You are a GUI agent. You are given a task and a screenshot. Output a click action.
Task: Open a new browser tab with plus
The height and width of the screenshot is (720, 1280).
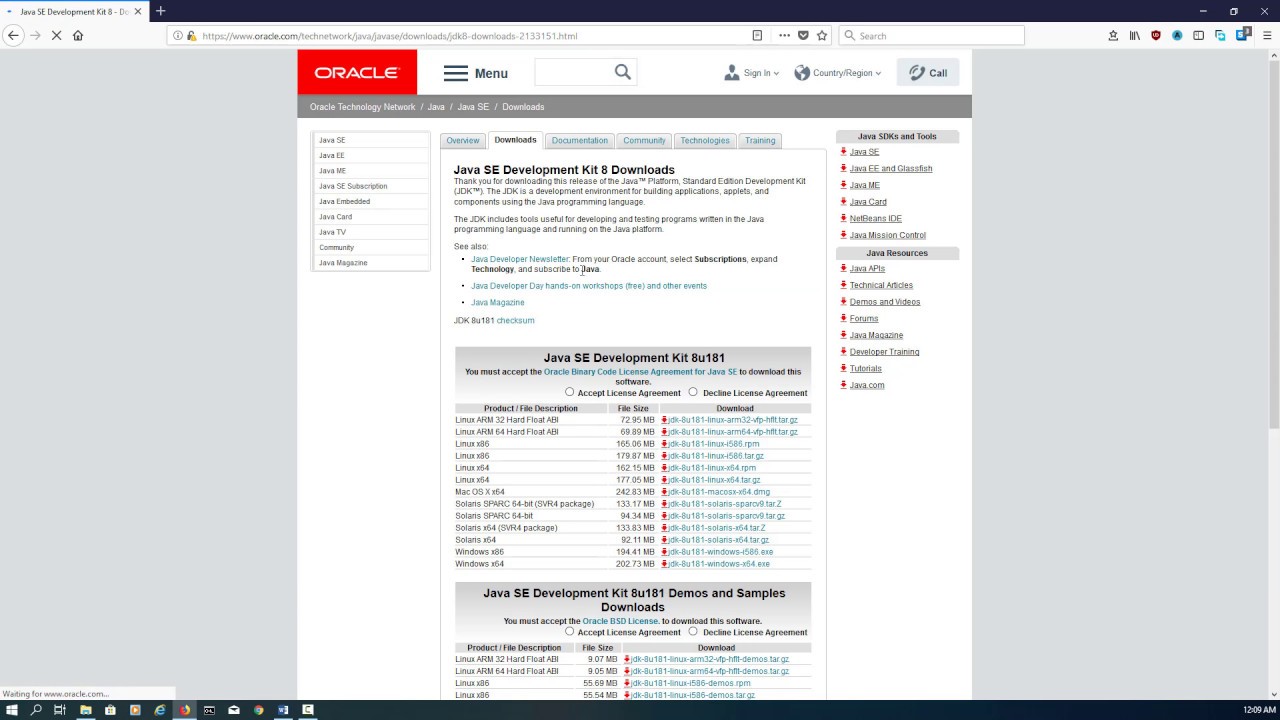160,11
